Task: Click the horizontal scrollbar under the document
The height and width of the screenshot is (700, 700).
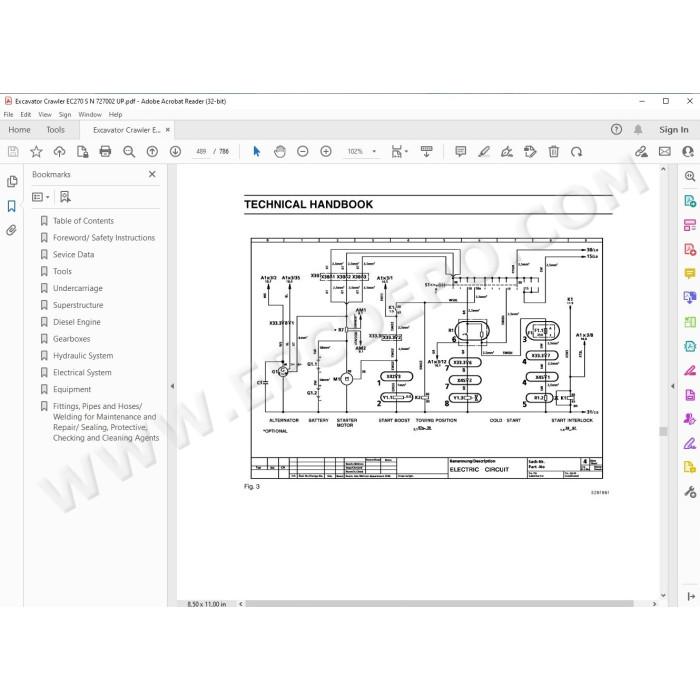Action: 439,604
